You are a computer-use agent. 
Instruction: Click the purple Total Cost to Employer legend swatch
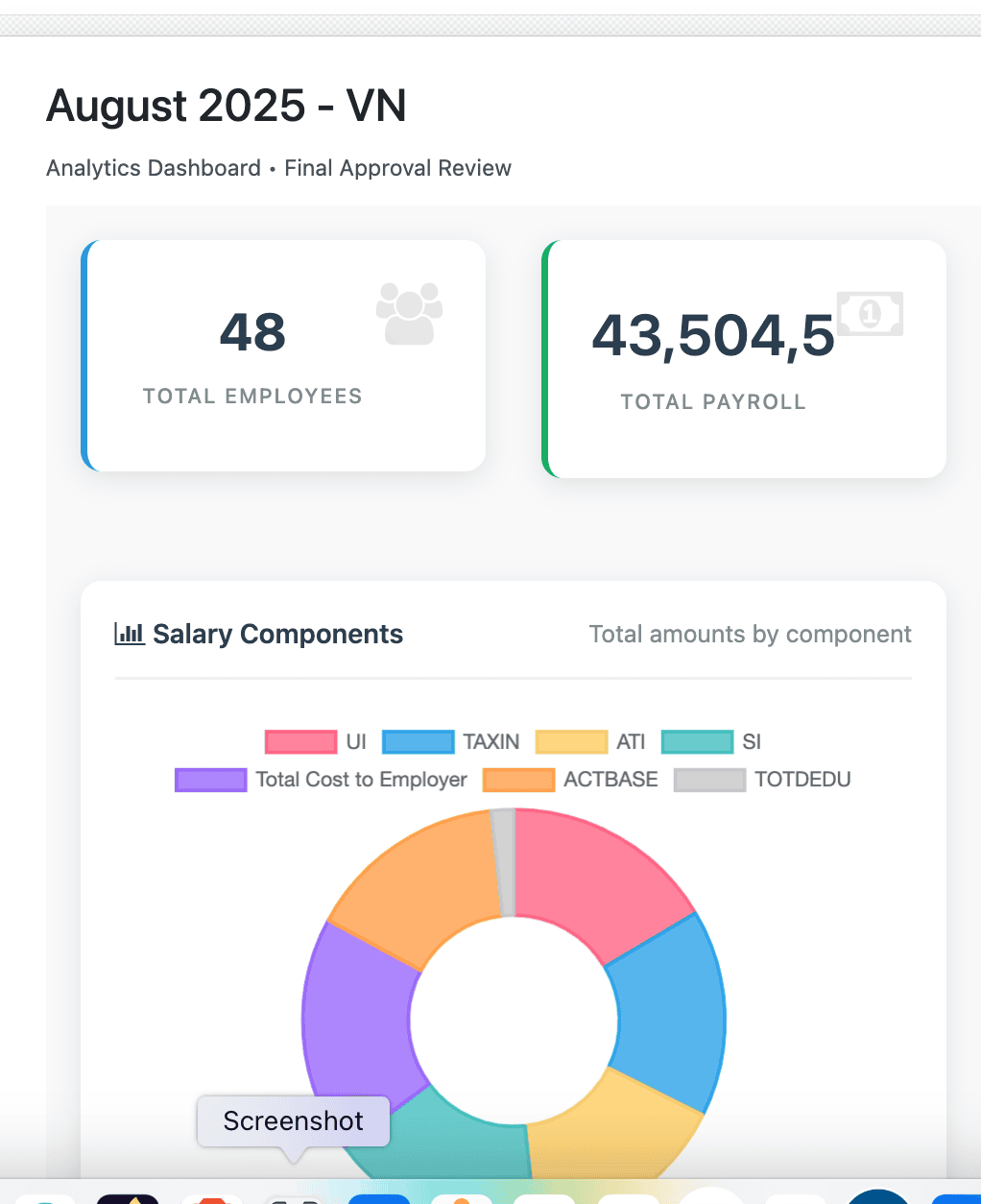point(211,780)
